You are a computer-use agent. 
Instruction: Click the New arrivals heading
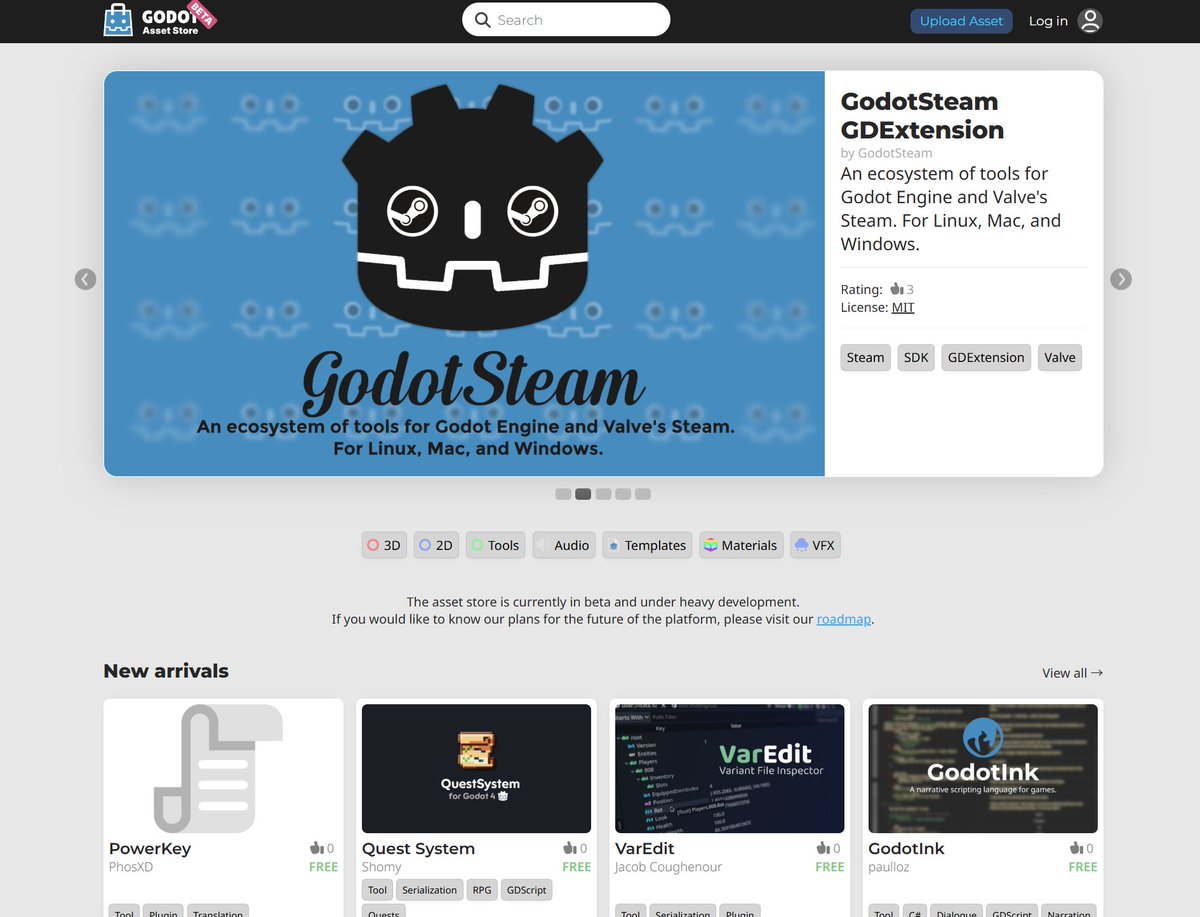coord(166,671)
